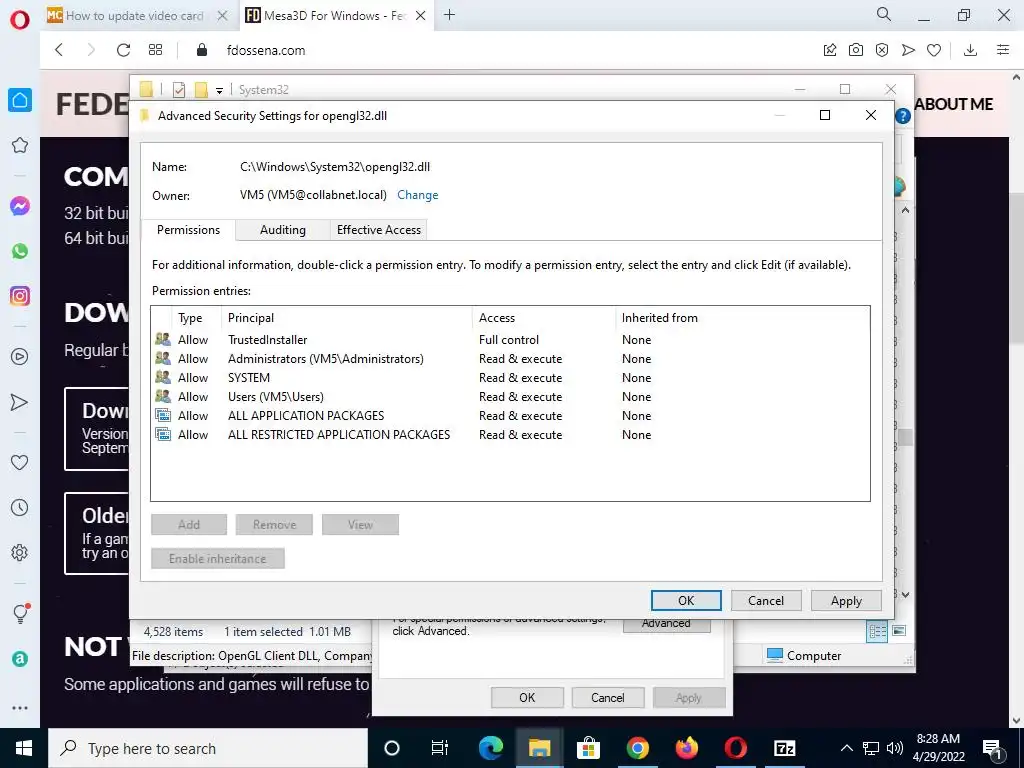Select the TrustedInstaller permission entry
This screenshot has height=768, width=1024.
pos(509,340)
